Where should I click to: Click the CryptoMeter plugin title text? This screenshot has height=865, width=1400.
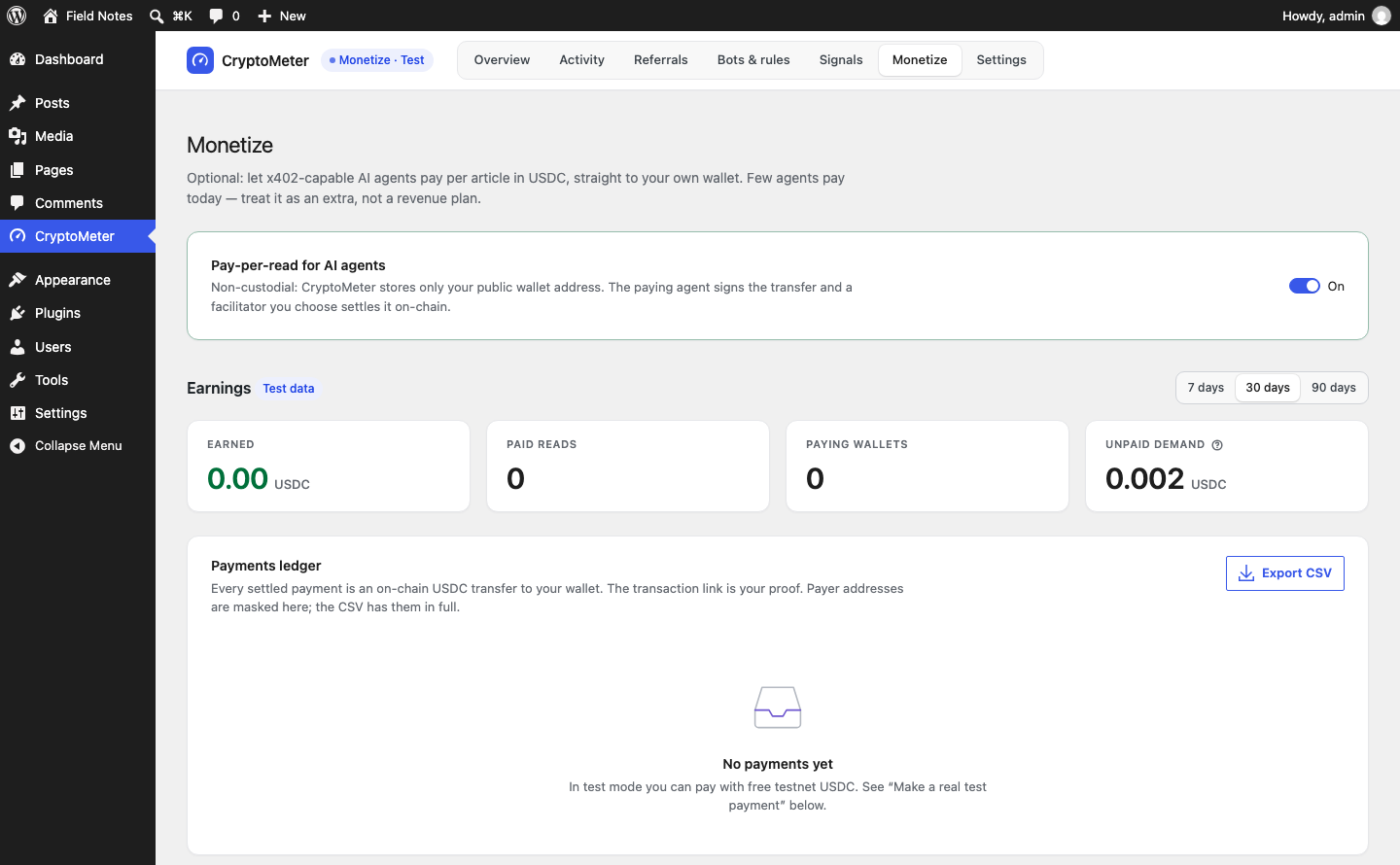(x=265, y=60)
